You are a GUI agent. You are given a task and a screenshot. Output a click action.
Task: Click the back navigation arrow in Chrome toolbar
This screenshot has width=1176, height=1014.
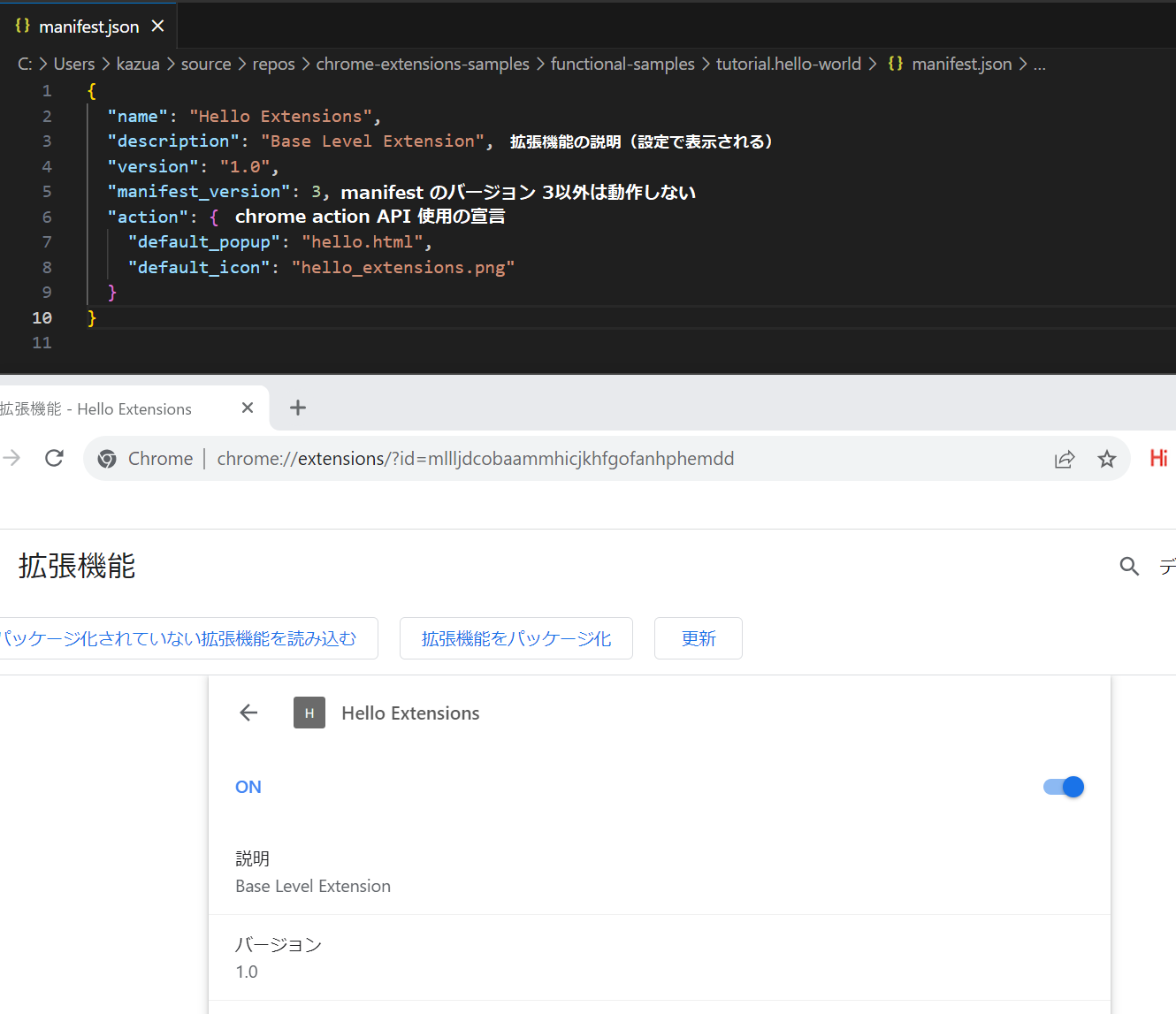point(11,458)
